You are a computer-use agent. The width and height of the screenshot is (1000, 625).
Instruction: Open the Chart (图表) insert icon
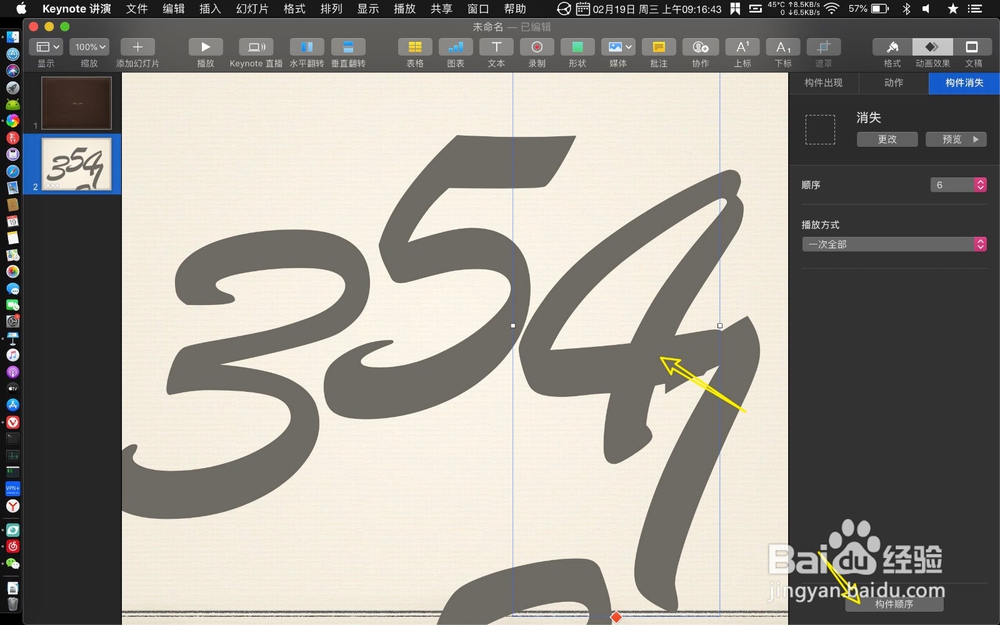click(455, 46)
